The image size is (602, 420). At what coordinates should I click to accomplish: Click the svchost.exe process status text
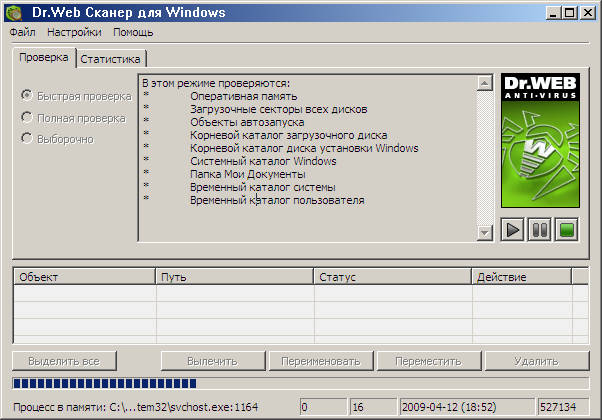pos(136,407)
